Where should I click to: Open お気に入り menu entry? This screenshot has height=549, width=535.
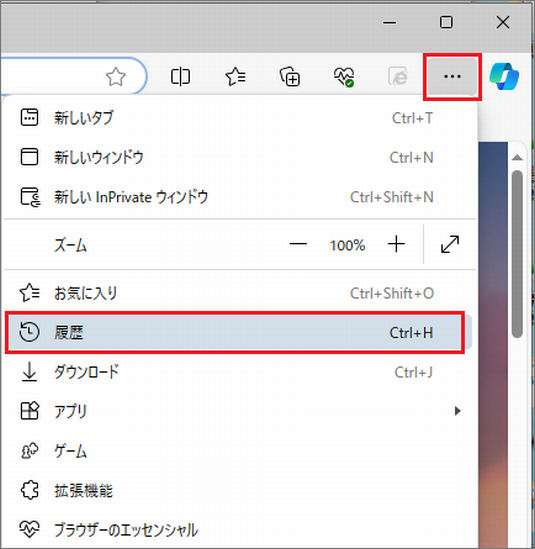point(240,293)
